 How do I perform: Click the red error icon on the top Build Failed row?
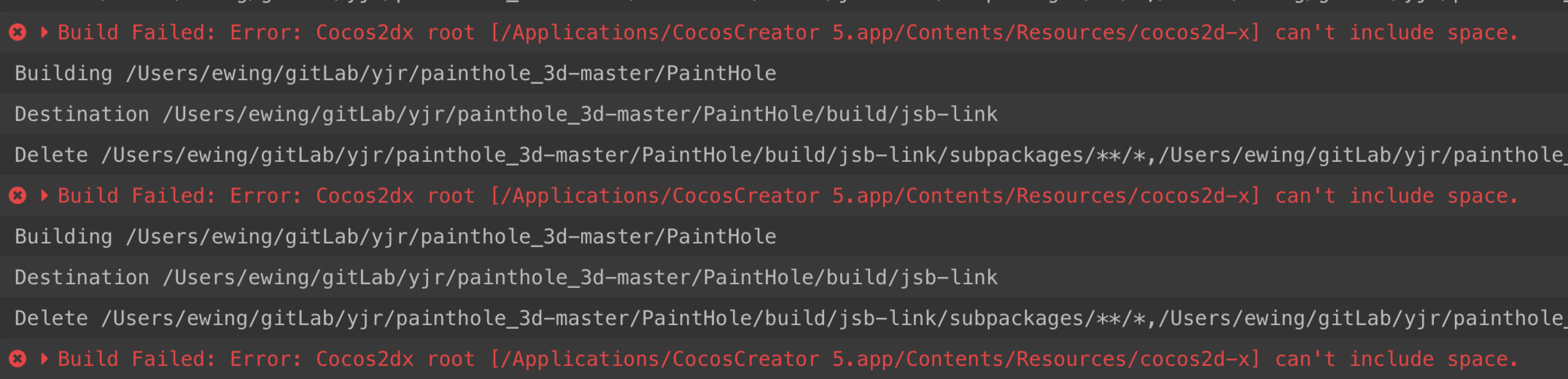point(18,32)
